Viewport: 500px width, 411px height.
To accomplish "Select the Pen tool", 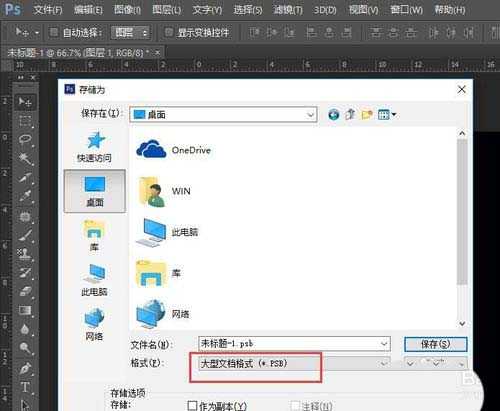I will 25,368.
